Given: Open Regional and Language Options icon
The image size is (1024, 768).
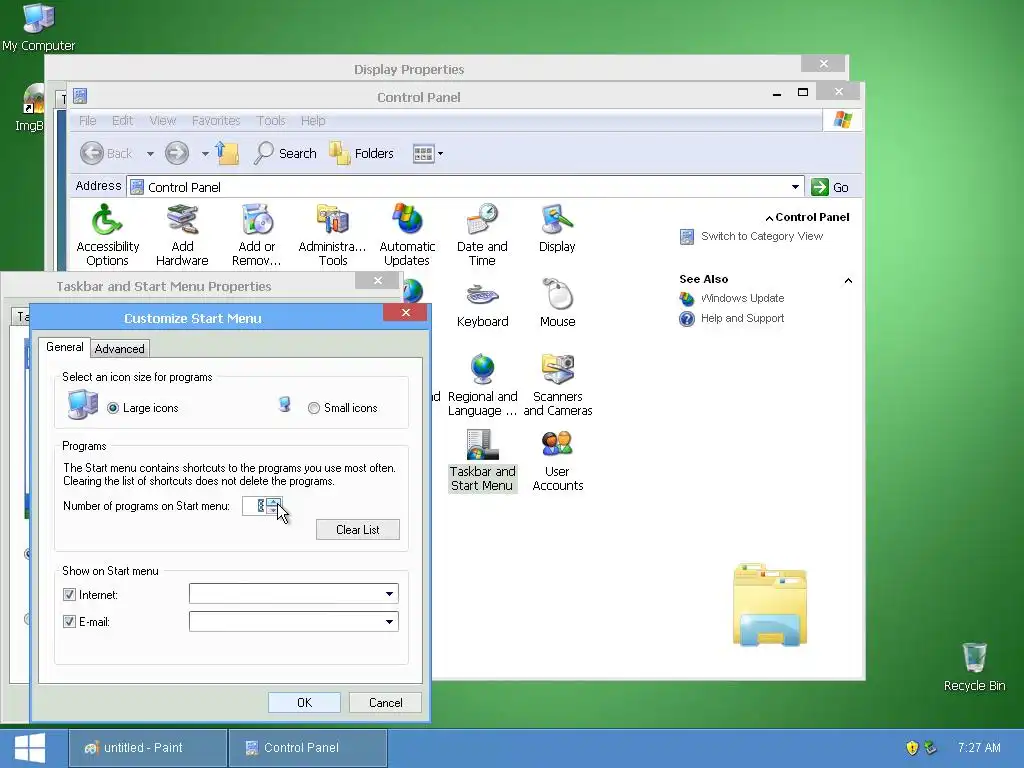Looking at the screenshot, I should pyautogui.click(x=482, y=385).
